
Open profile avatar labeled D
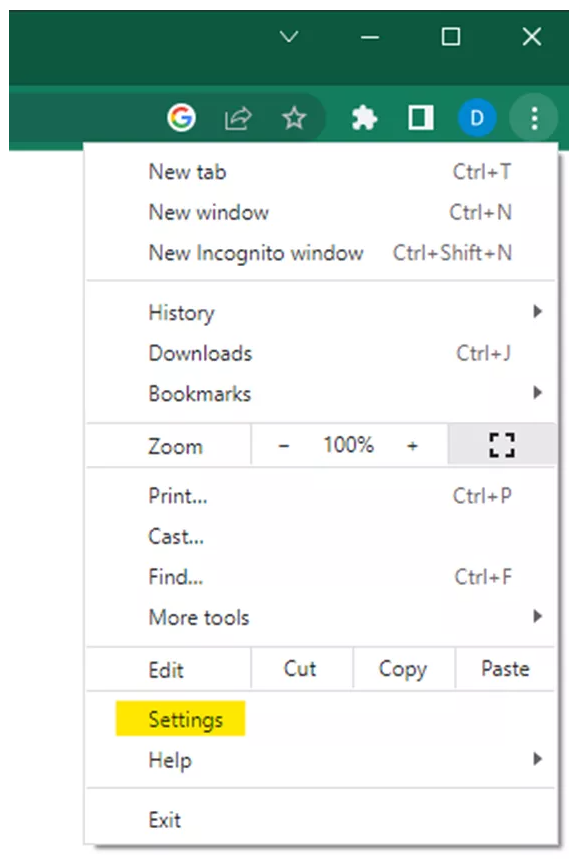477,118
